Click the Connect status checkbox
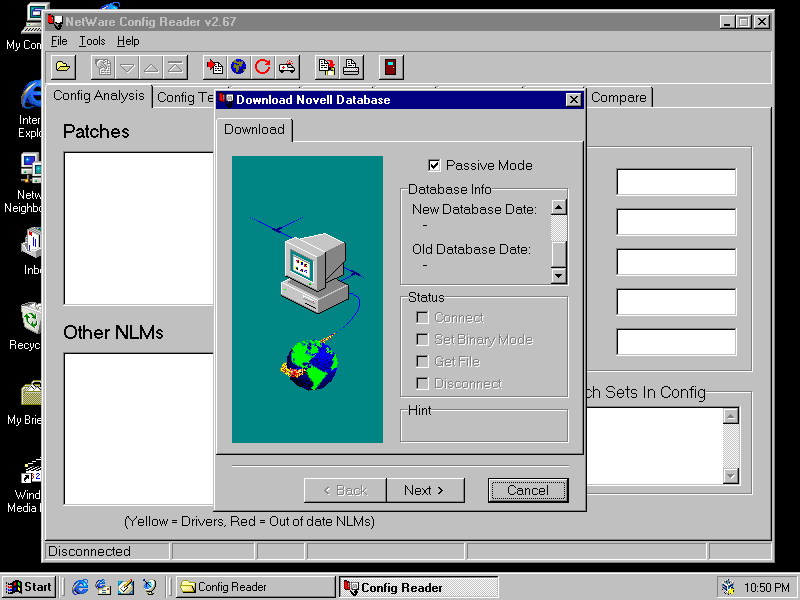This screenshot has width=800, height=600. coord(422,317)
